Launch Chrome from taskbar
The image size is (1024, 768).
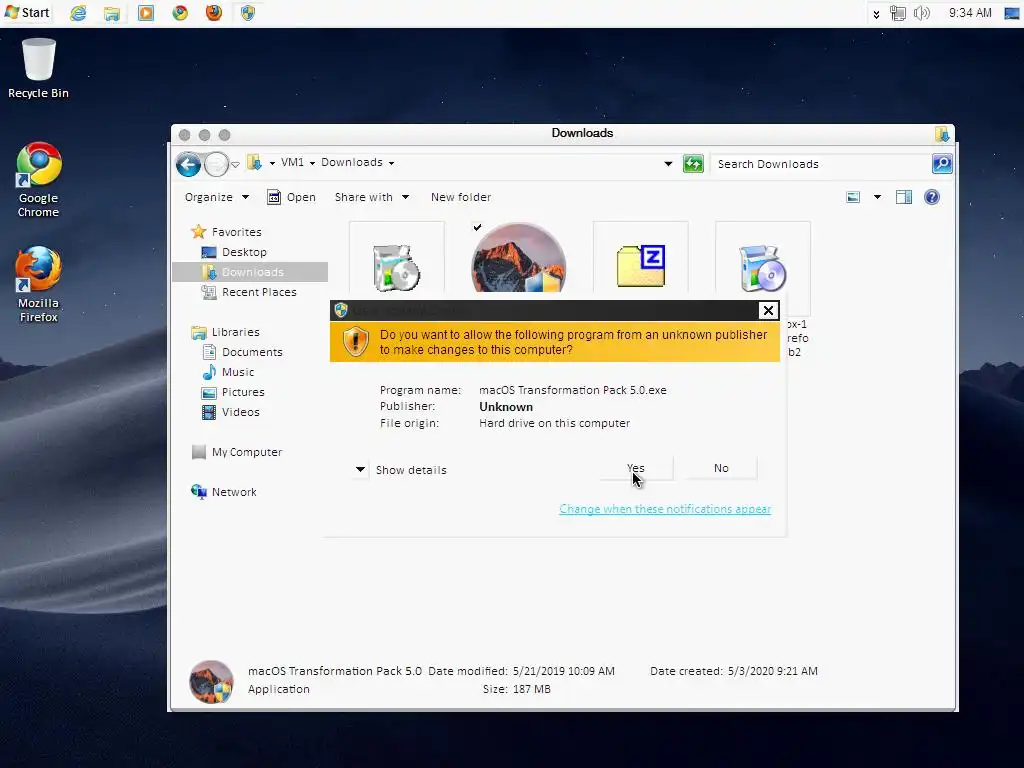tap(180, 12)
